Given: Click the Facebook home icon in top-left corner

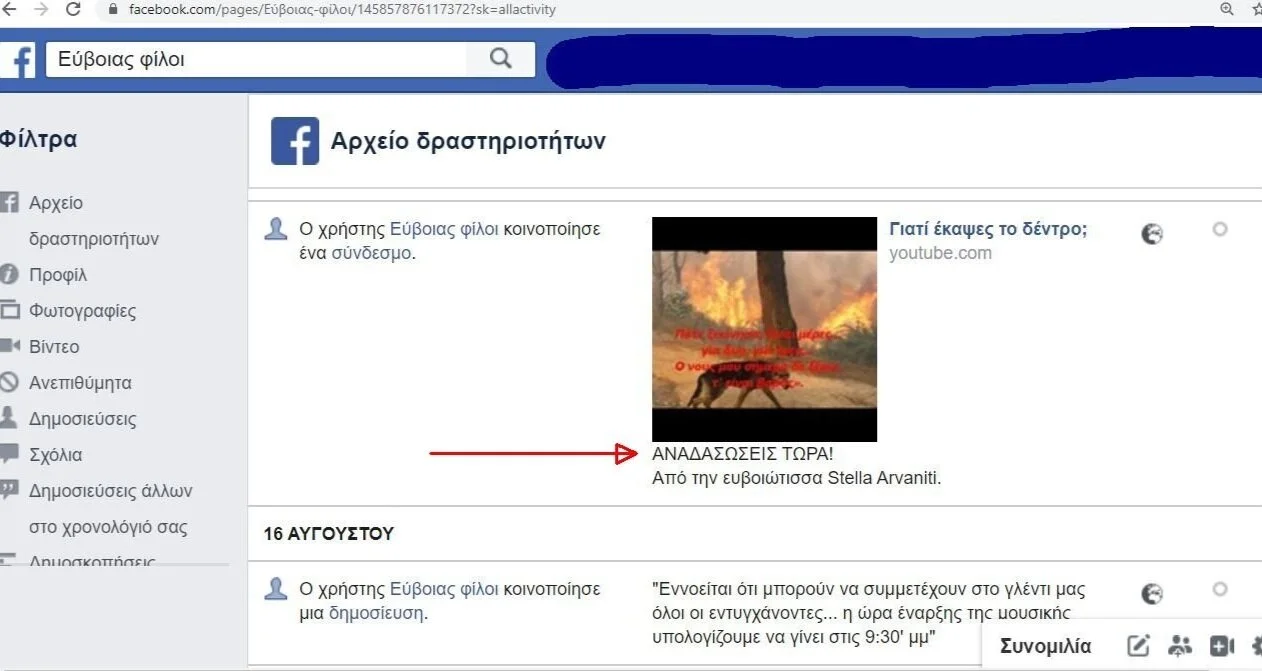Looking at the screenshot, I should [x=18, y=60].
